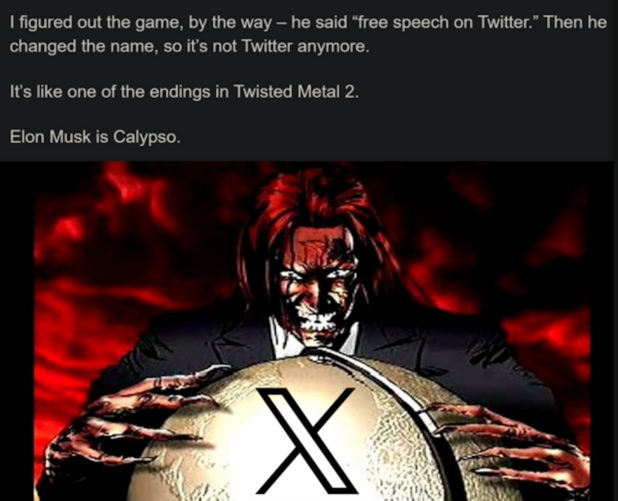Screen dimensions: 618x501
Task: Click Calypso's grinning face in the image
Action: coord(318,289)
